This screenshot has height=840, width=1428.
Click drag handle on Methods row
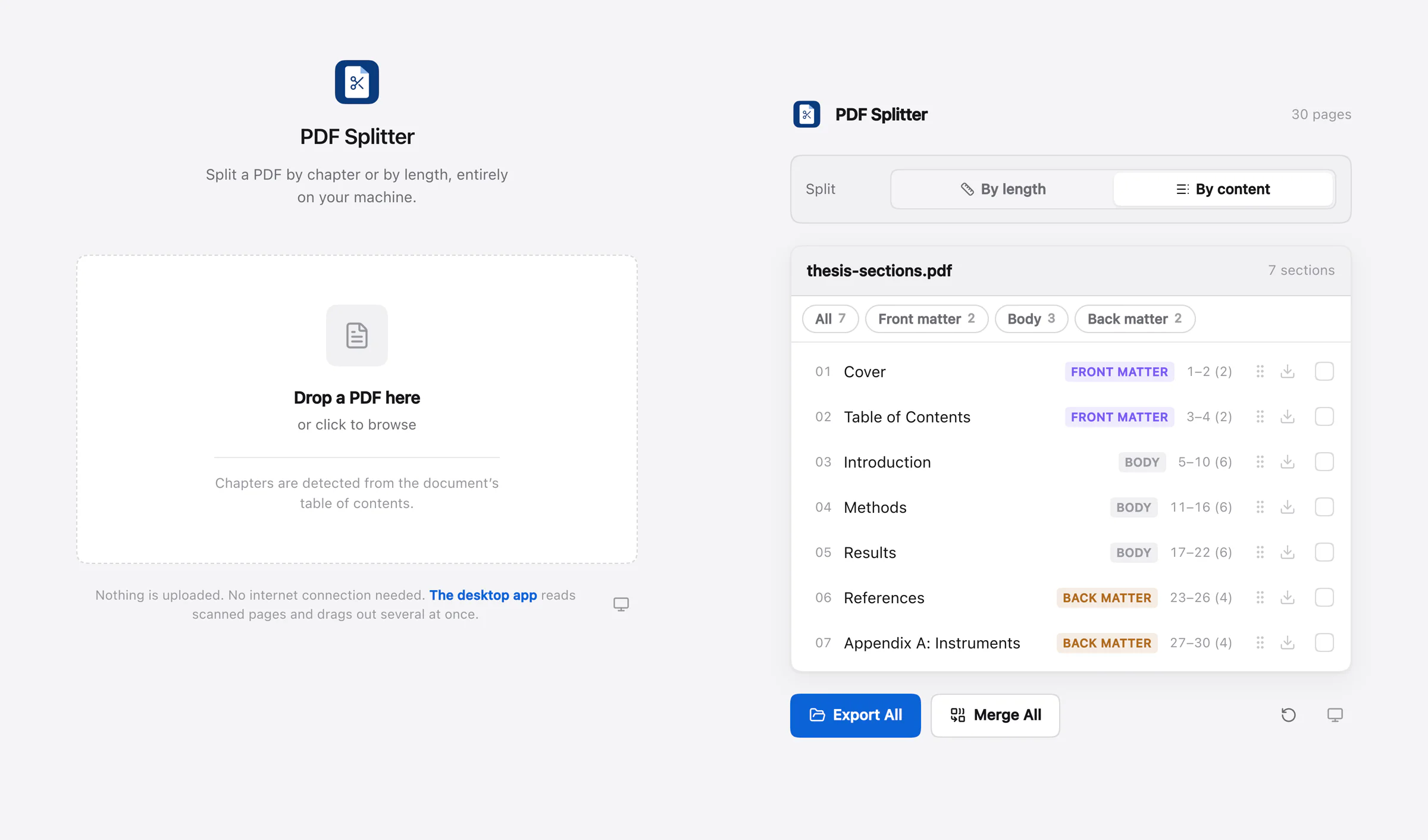pyautogui.click(x=1260, y=507)
